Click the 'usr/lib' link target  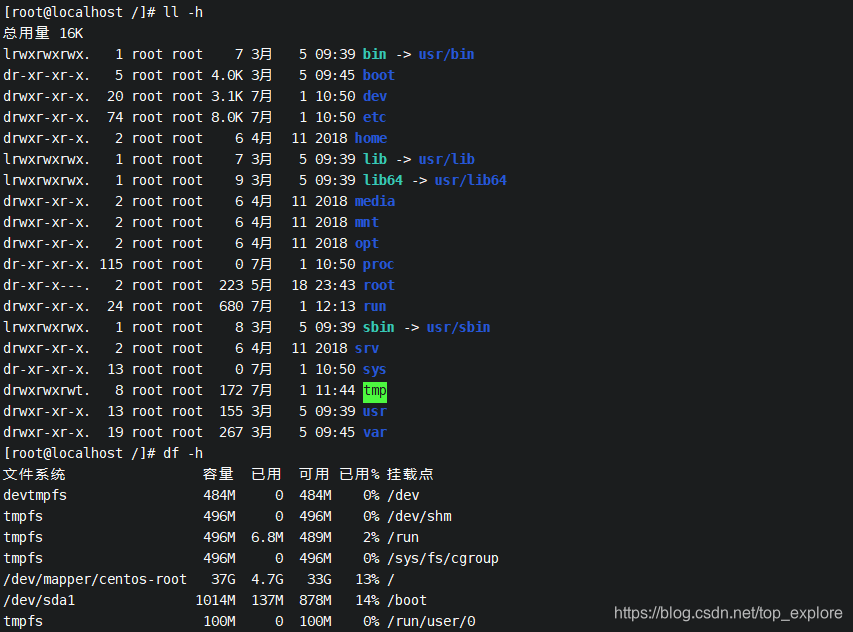tap(446, 159)
